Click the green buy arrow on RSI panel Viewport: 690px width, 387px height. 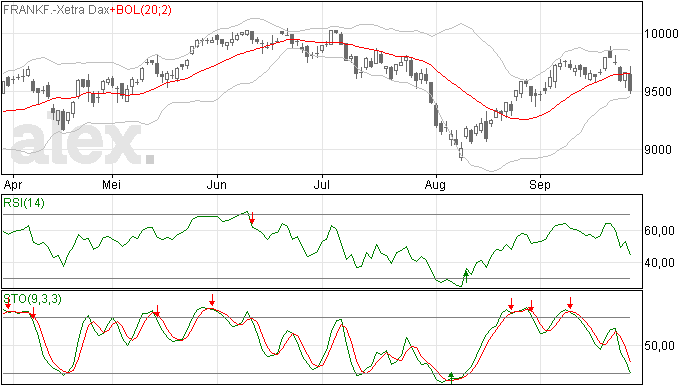click(466, 277)
